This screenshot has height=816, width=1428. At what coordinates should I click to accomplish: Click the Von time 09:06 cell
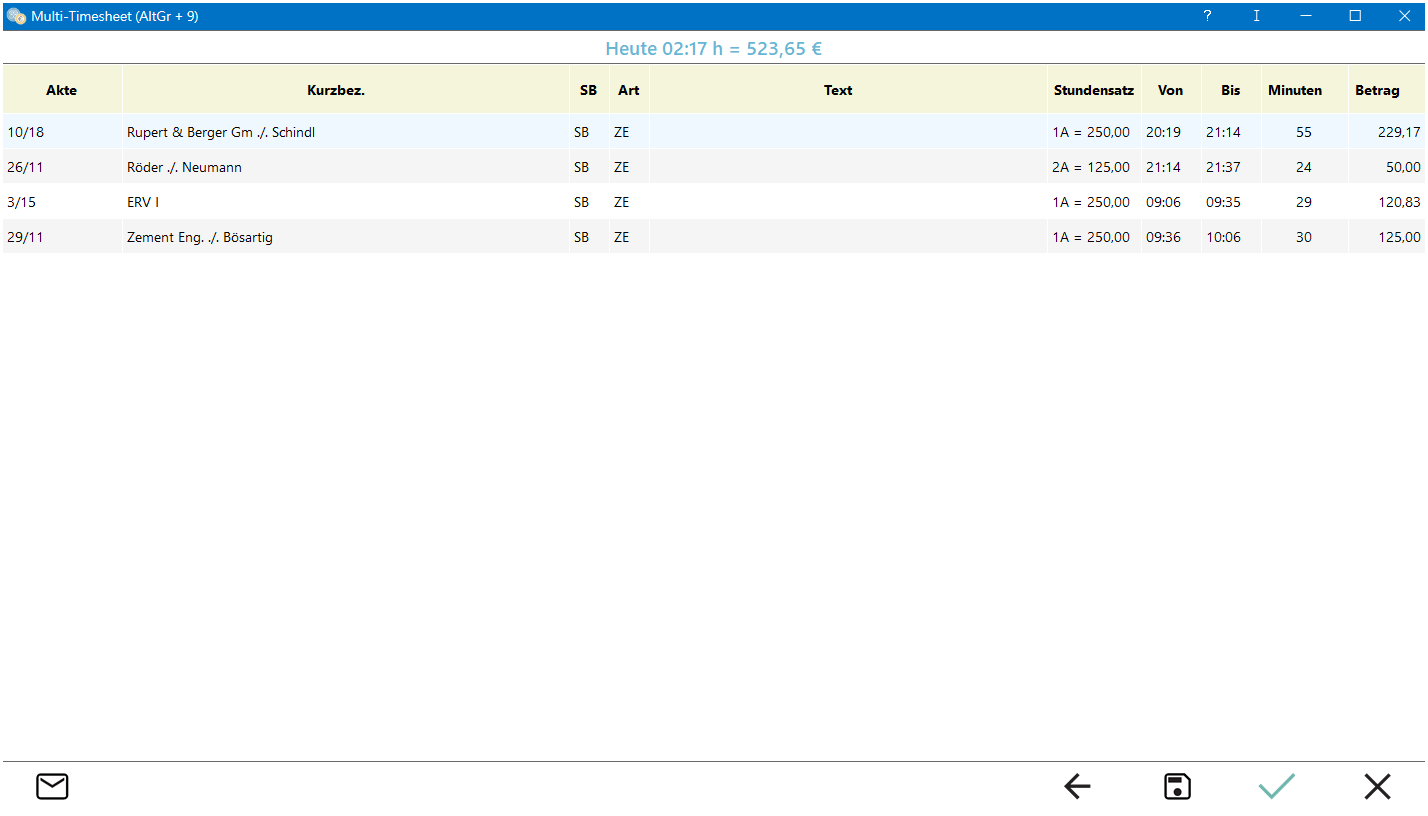[1163, 202]
